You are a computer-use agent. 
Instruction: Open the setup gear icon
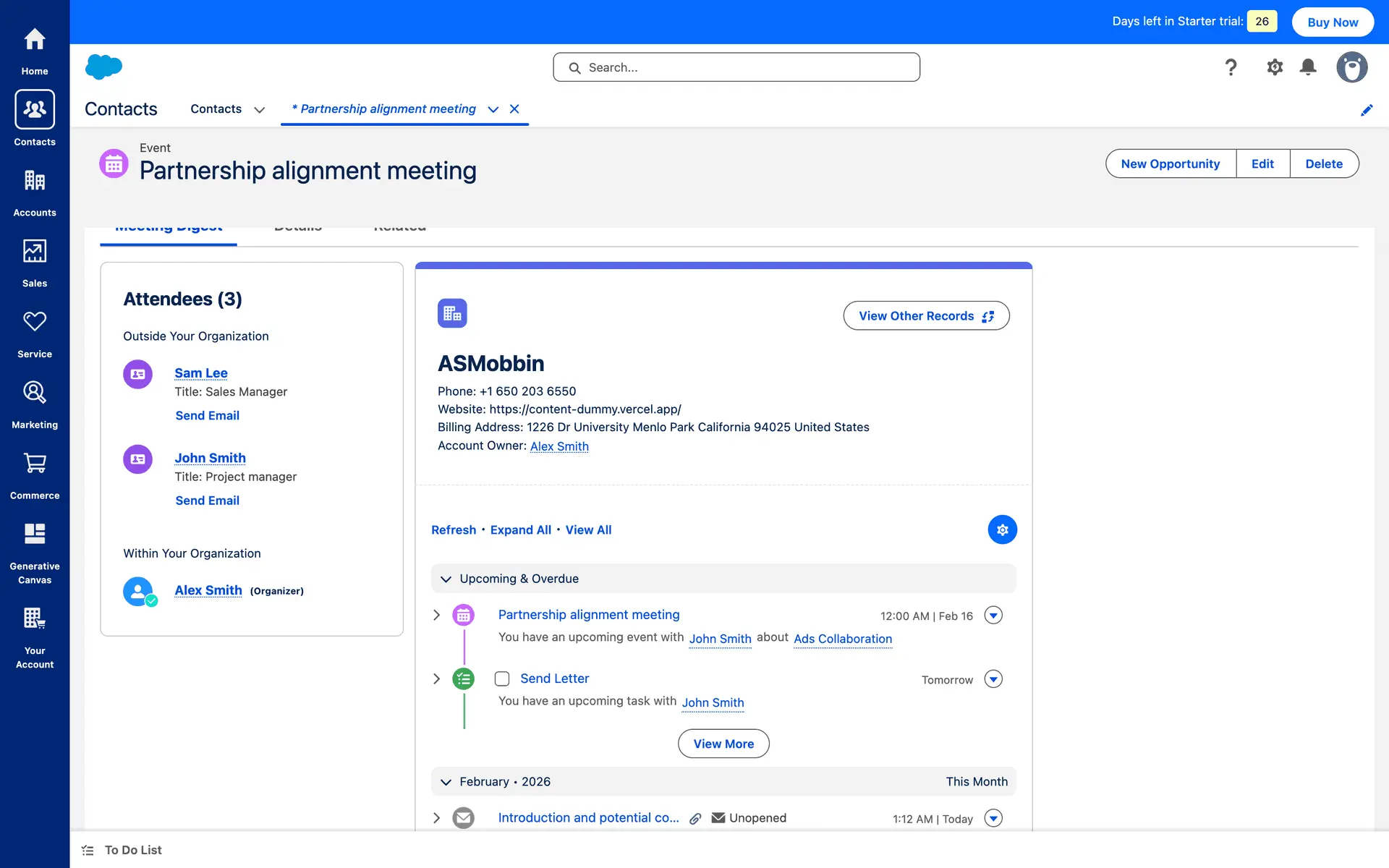(x=1274, y=67)
